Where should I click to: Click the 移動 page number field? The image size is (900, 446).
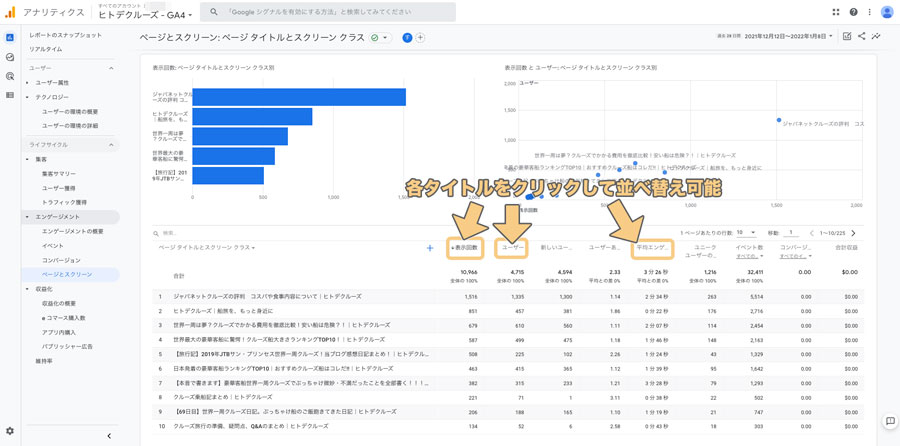tap(791, 233)
